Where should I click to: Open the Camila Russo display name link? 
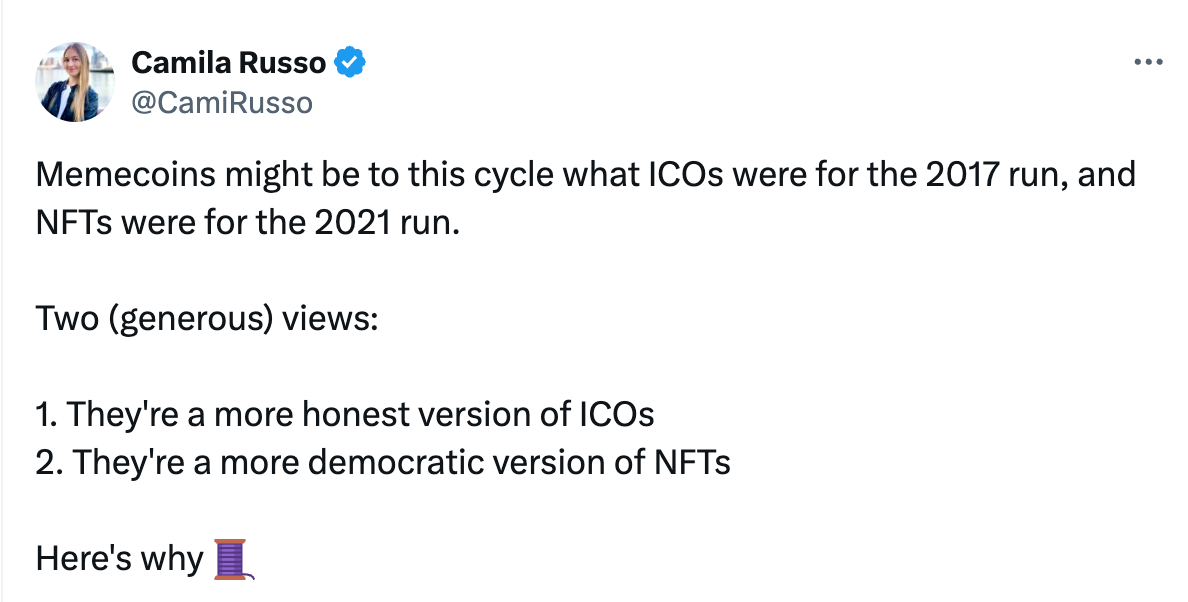(228, 62)
